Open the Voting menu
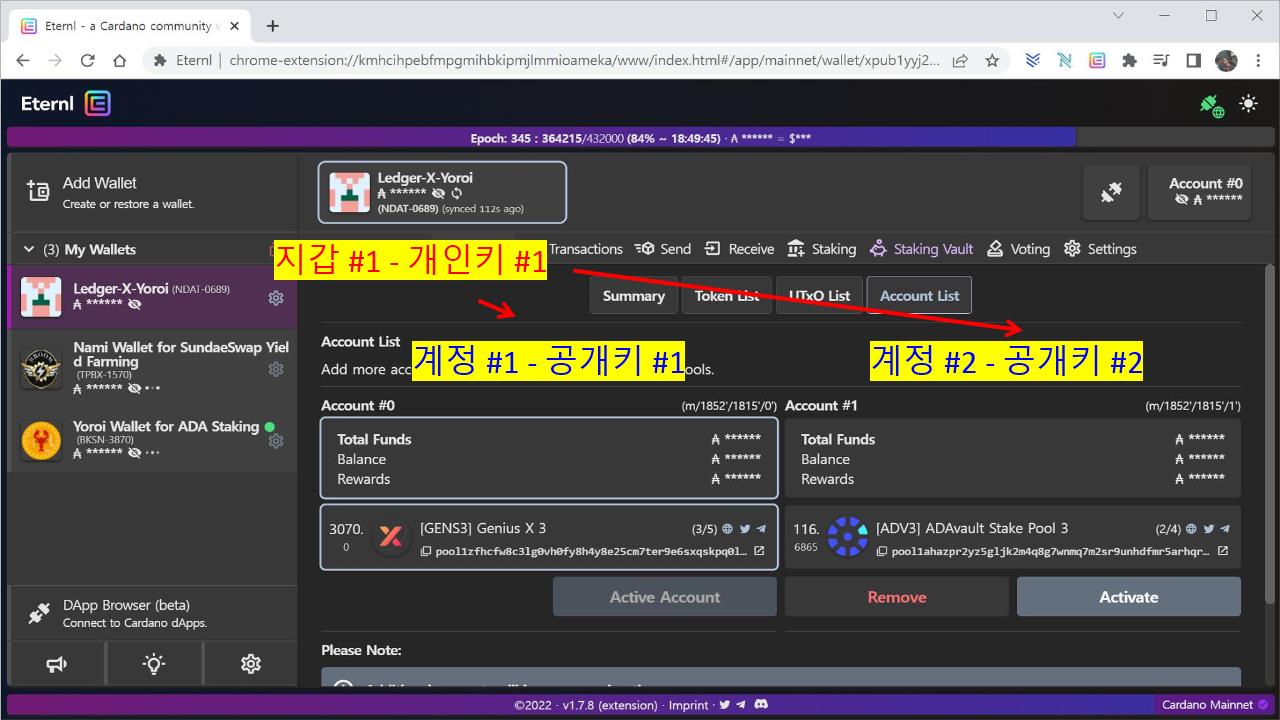 pyautogui.click(x=1019, y=249)
